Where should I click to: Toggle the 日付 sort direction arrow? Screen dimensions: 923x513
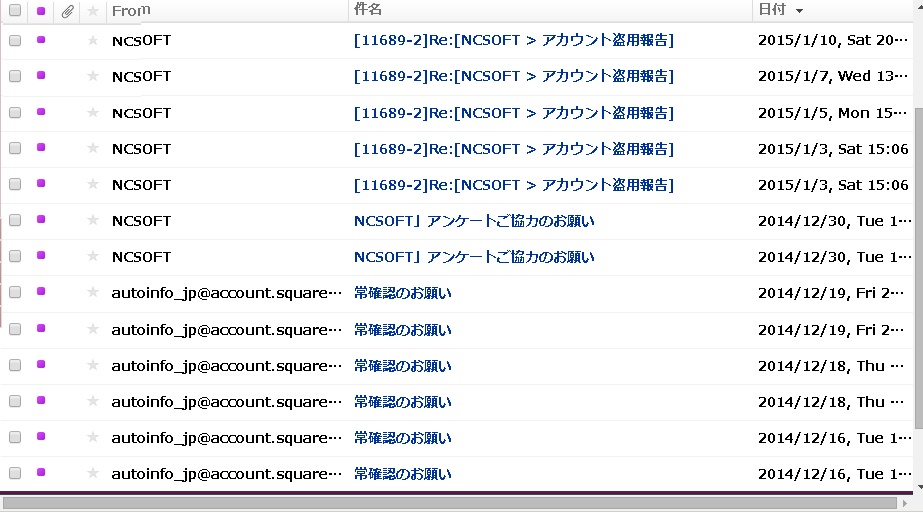coord(799,11)
